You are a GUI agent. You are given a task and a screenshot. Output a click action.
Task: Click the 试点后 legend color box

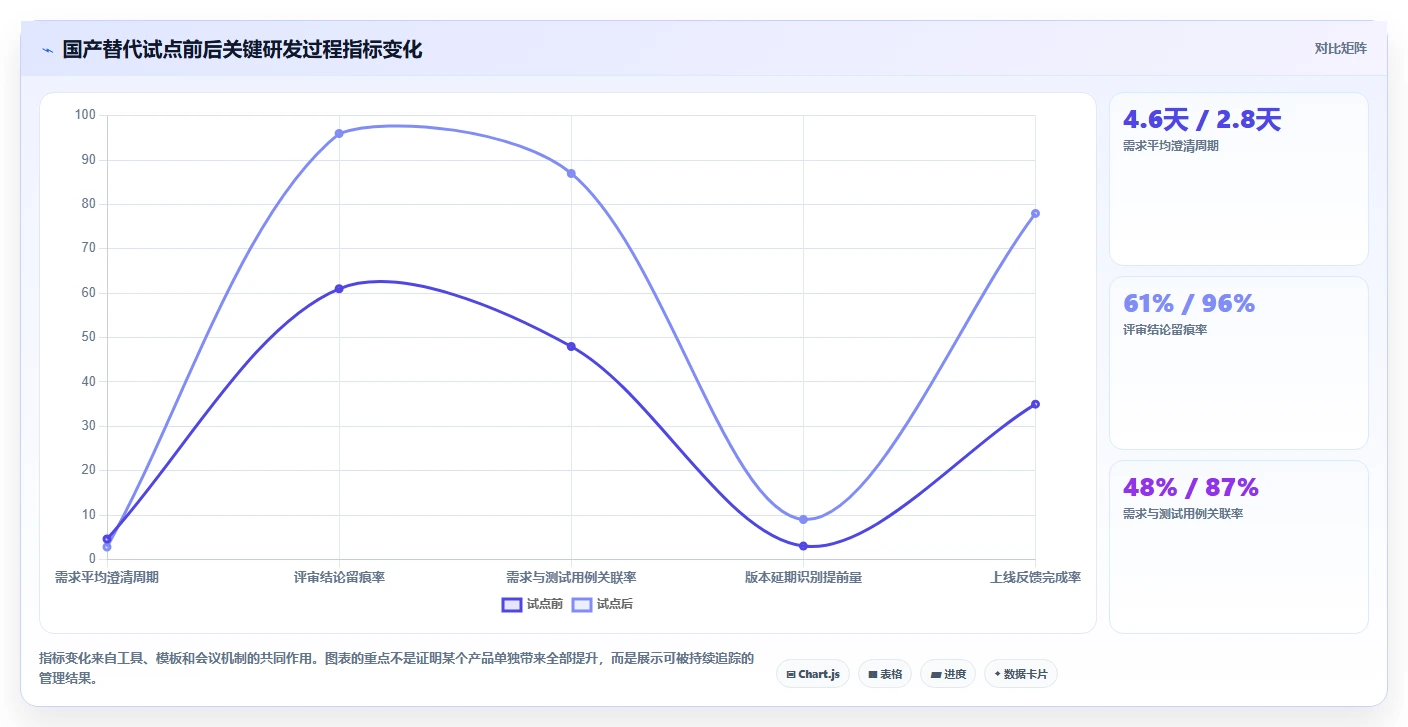[x=581, y=604]
